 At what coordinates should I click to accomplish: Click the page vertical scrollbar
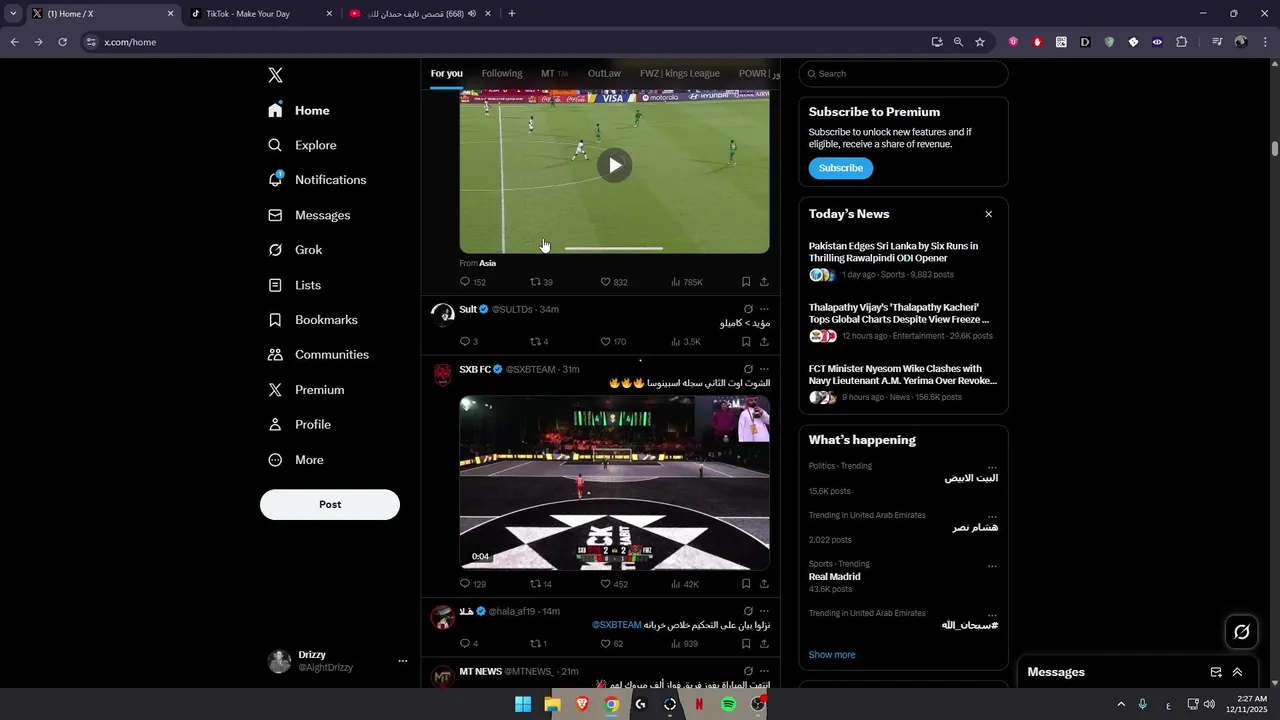[x=1275, y=149]
